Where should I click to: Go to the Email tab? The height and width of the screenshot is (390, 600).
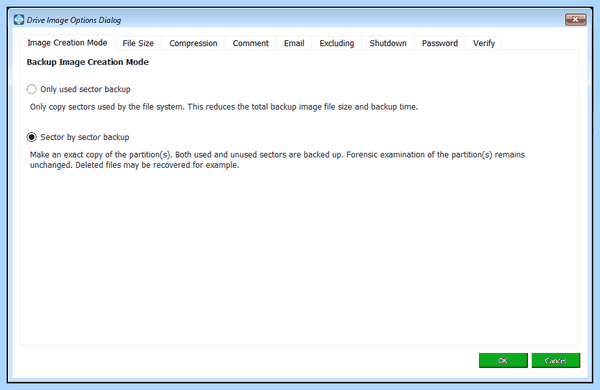coord(294,43)
